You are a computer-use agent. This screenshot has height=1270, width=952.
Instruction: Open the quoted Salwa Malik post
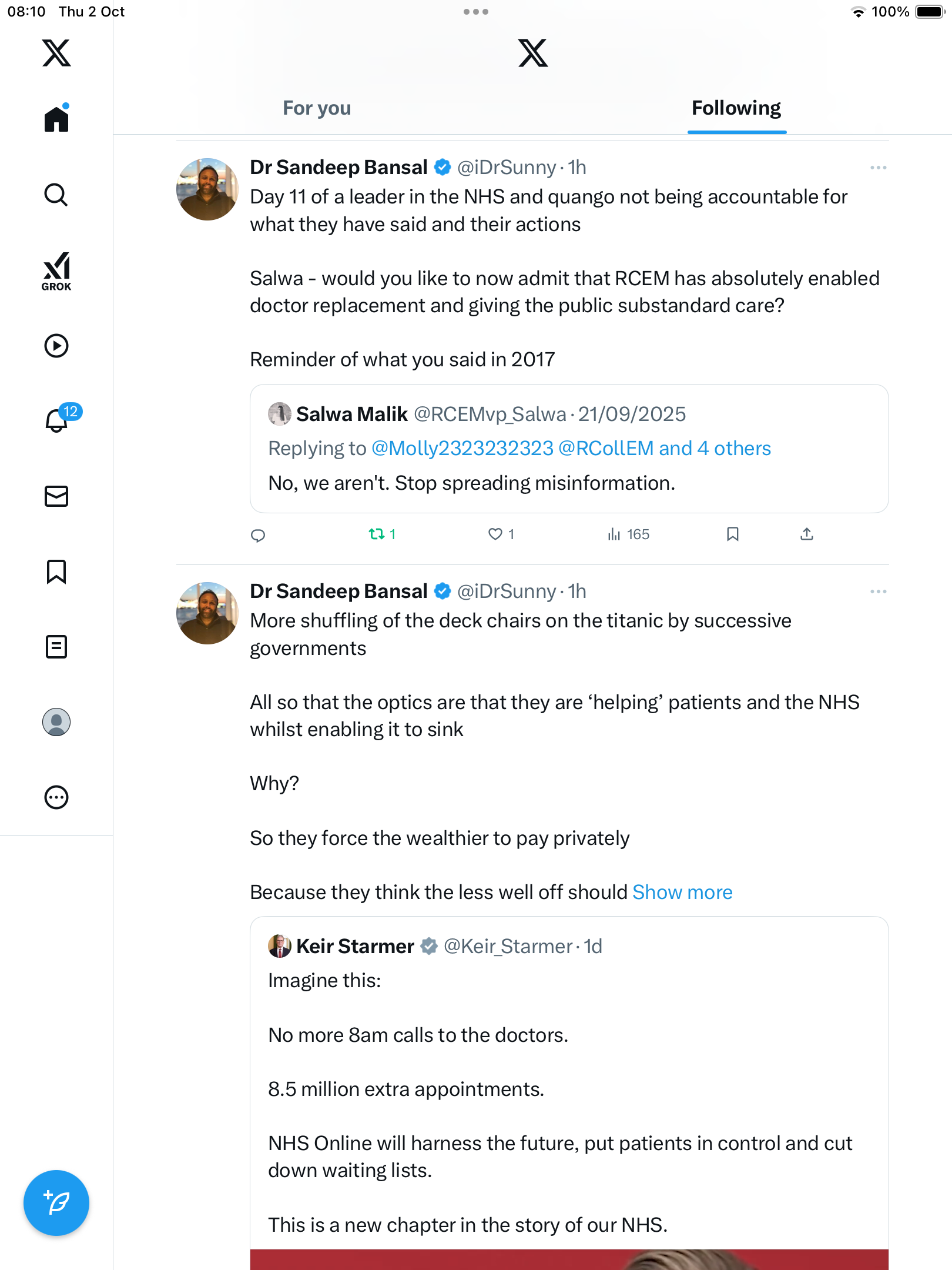(569, 482)
